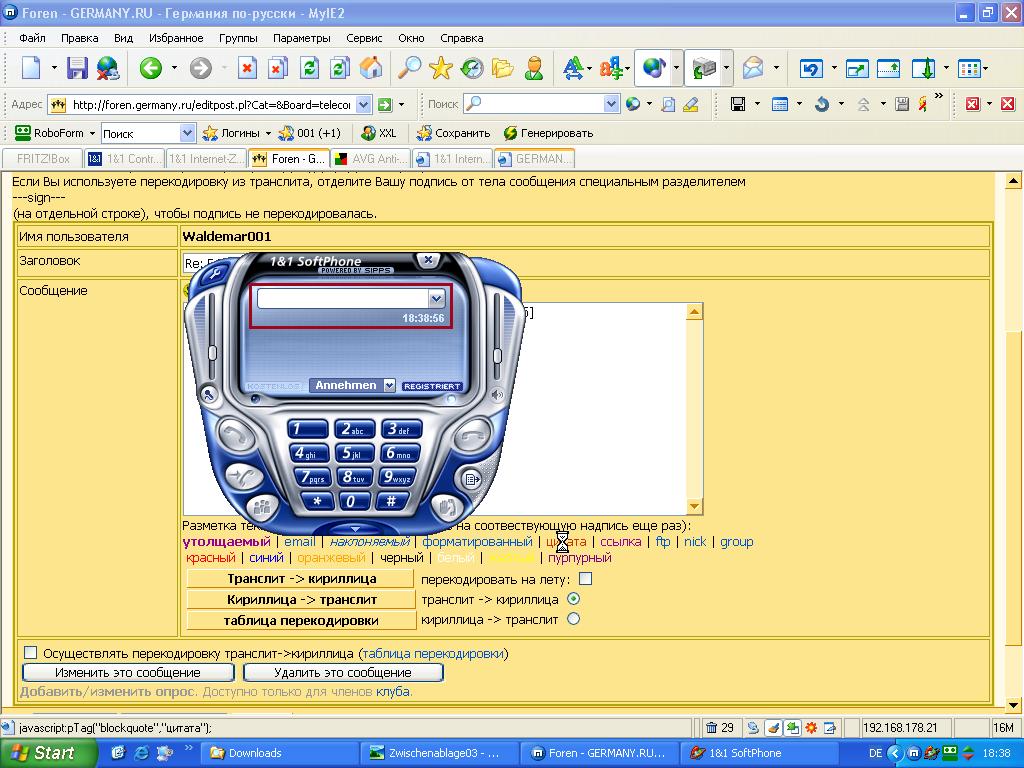This screenshot has height=768, width=1024.
Task: Open the Параметры menu
Action: (x=302, y=38)
